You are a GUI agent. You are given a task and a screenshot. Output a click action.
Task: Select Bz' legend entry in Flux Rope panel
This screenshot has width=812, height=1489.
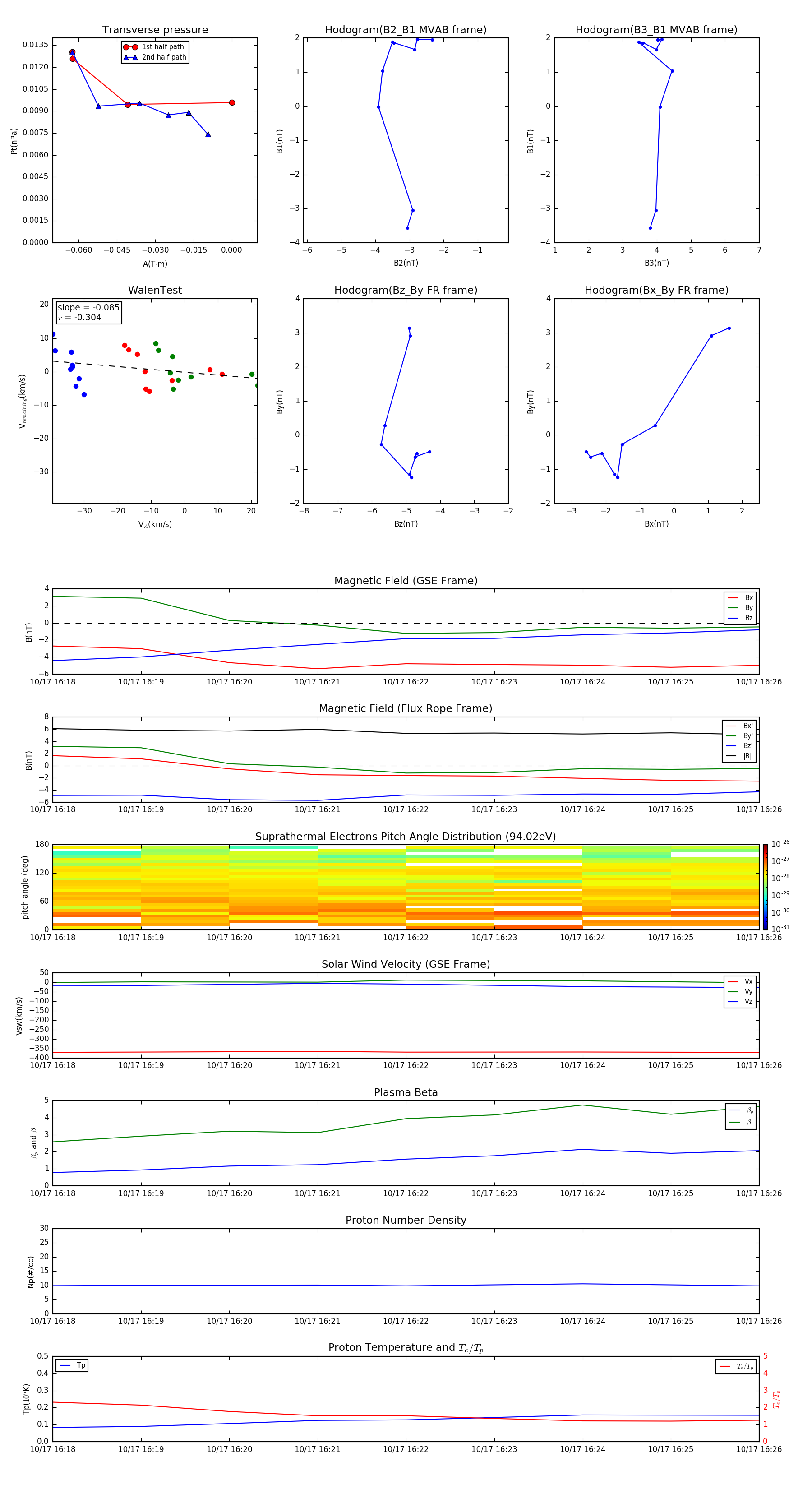(x=740, y=746)
